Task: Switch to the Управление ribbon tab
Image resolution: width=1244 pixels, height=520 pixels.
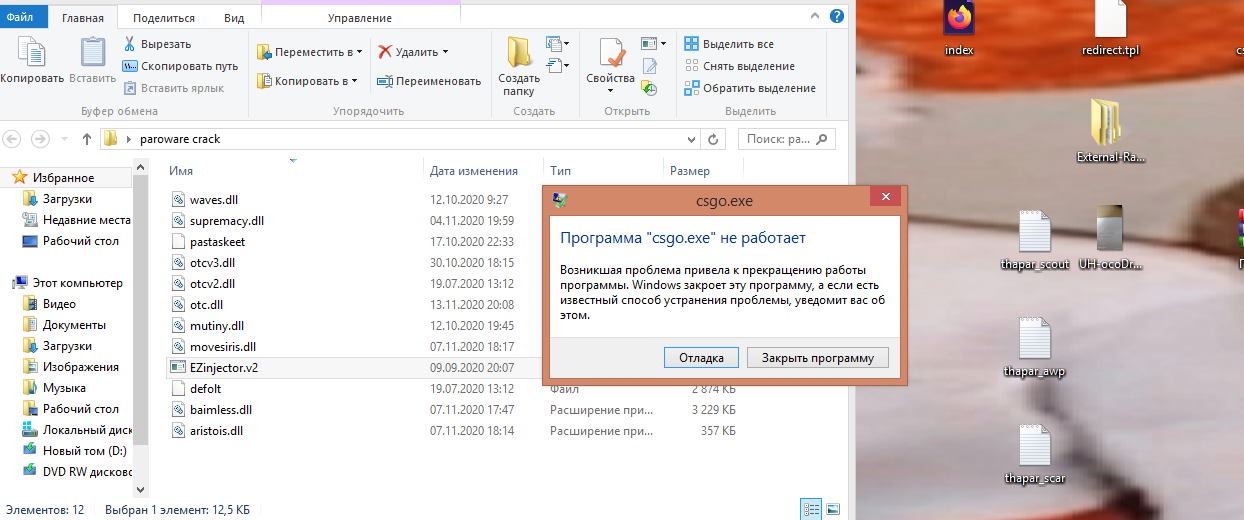Action: (x=360, y=18)
